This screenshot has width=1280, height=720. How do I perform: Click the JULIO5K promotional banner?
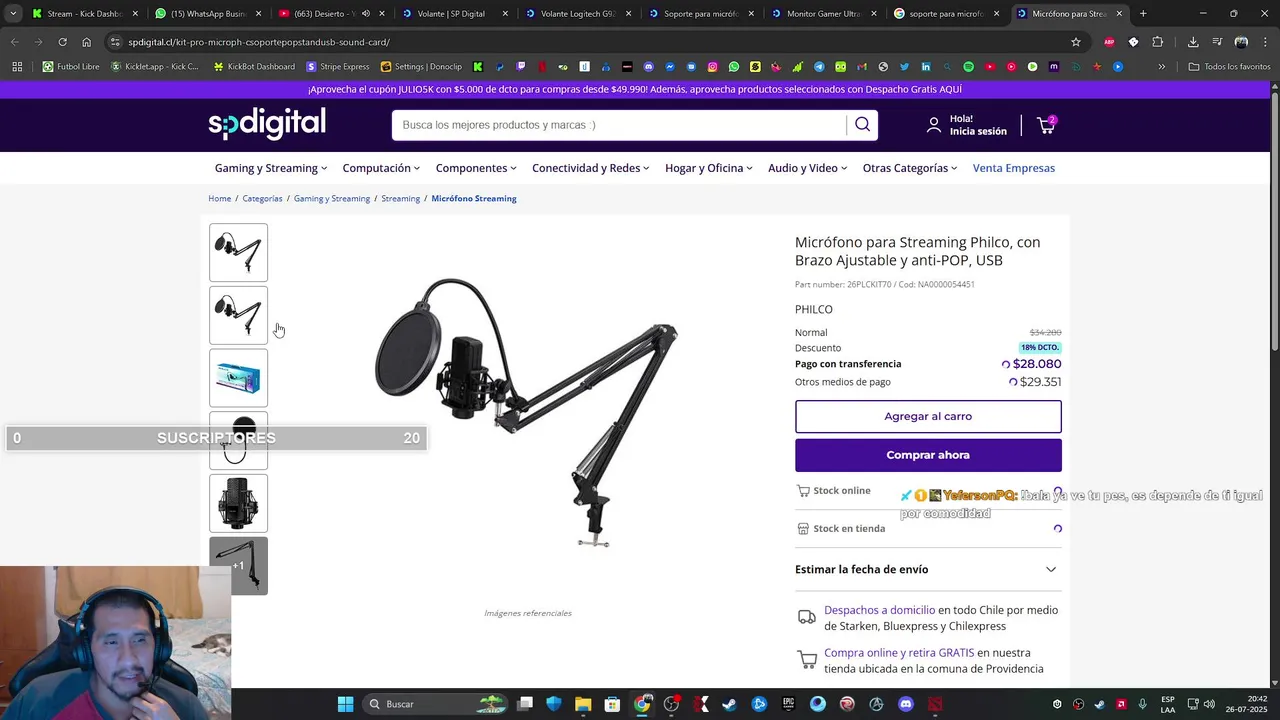coord(635,89)
